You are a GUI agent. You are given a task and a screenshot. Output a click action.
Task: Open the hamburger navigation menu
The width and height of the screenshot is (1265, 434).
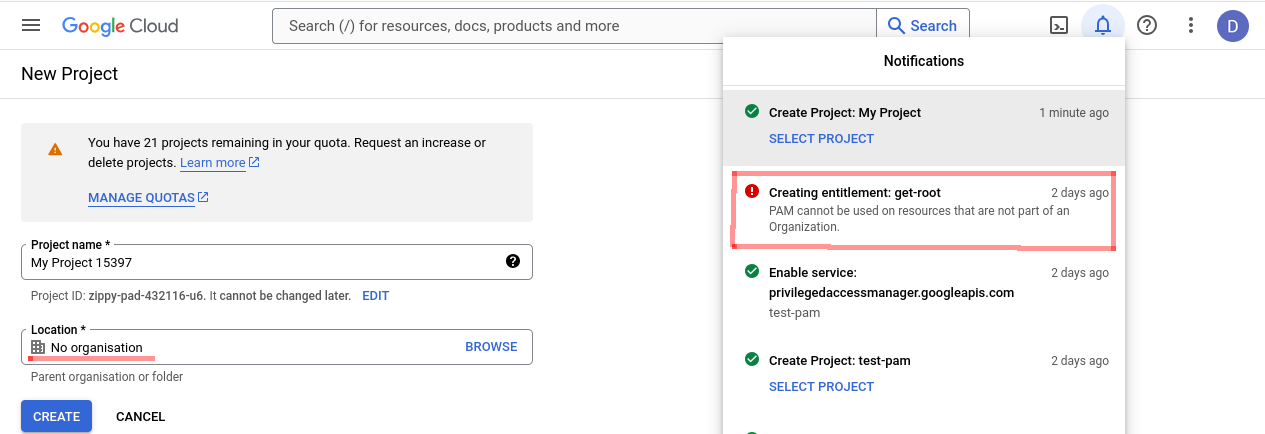(31, 25)
